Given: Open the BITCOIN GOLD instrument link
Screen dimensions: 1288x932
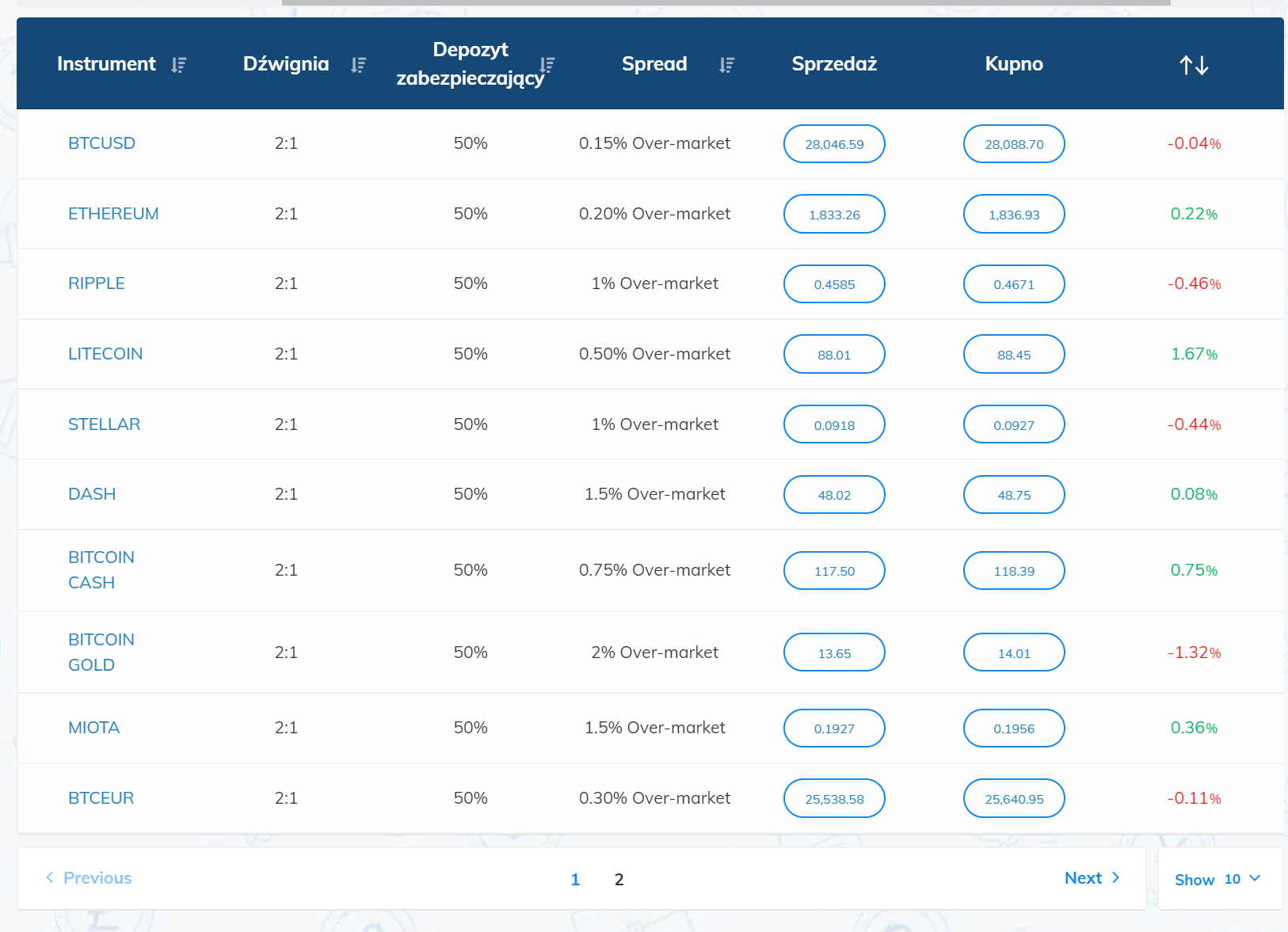Looking at the screenshot, I should tap(101, 652).
